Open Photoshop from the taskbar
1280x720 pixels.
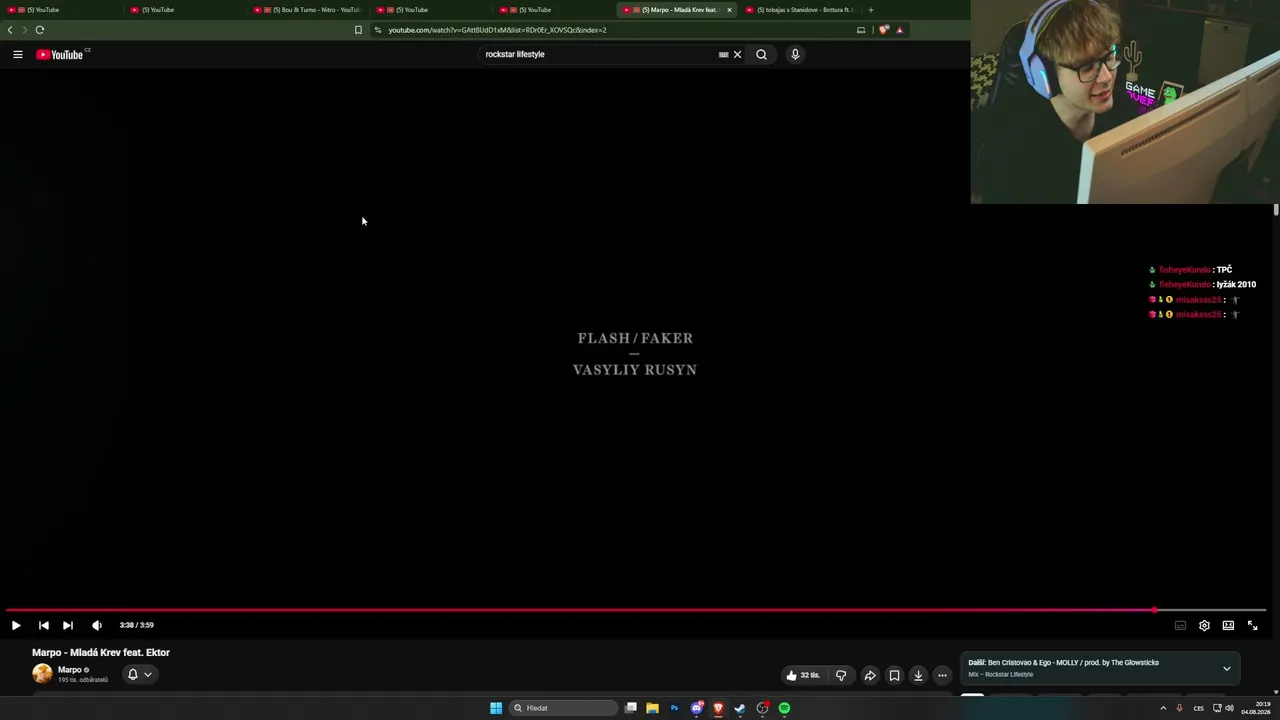point(674,708)
